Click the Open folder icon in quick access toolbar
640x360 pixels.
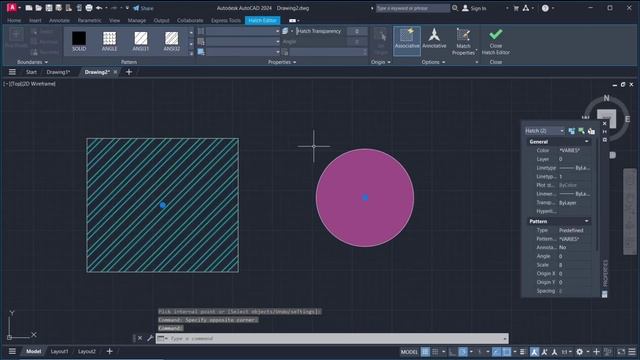pos(39,8)
